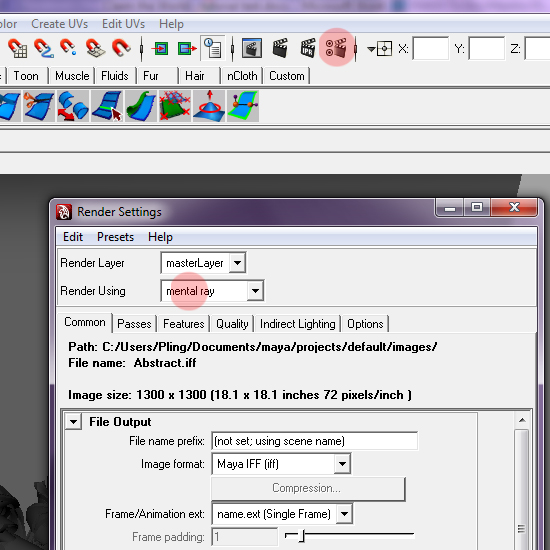Open the Render Layer masterLayer dropdown
This screenshot has width=550, height=550.
point(203,262)
